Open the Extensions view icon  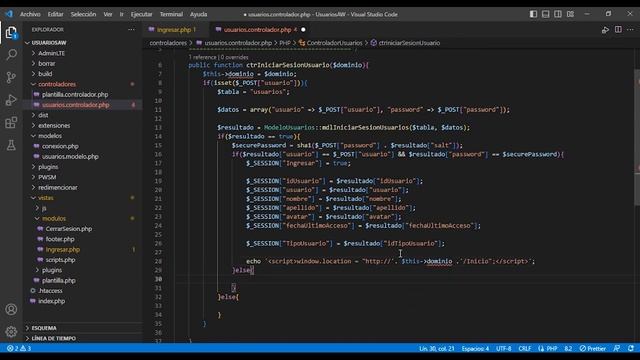tap(11, 122)
